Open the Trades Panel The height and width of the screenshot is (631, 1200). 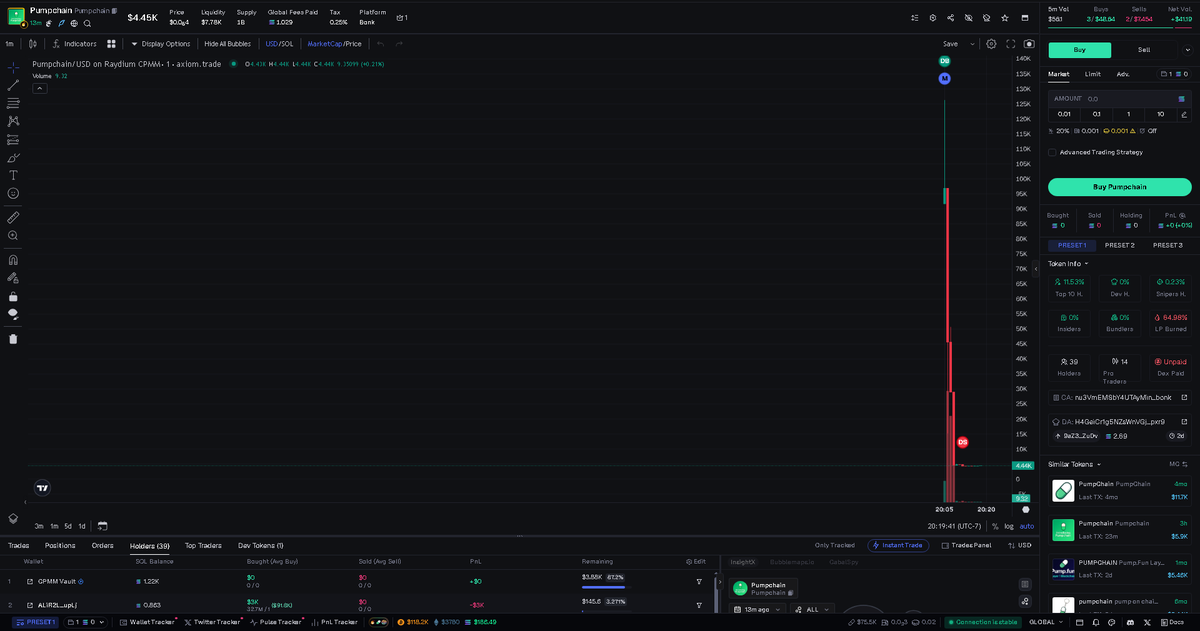pyautogui.click(x=965, y=545)
